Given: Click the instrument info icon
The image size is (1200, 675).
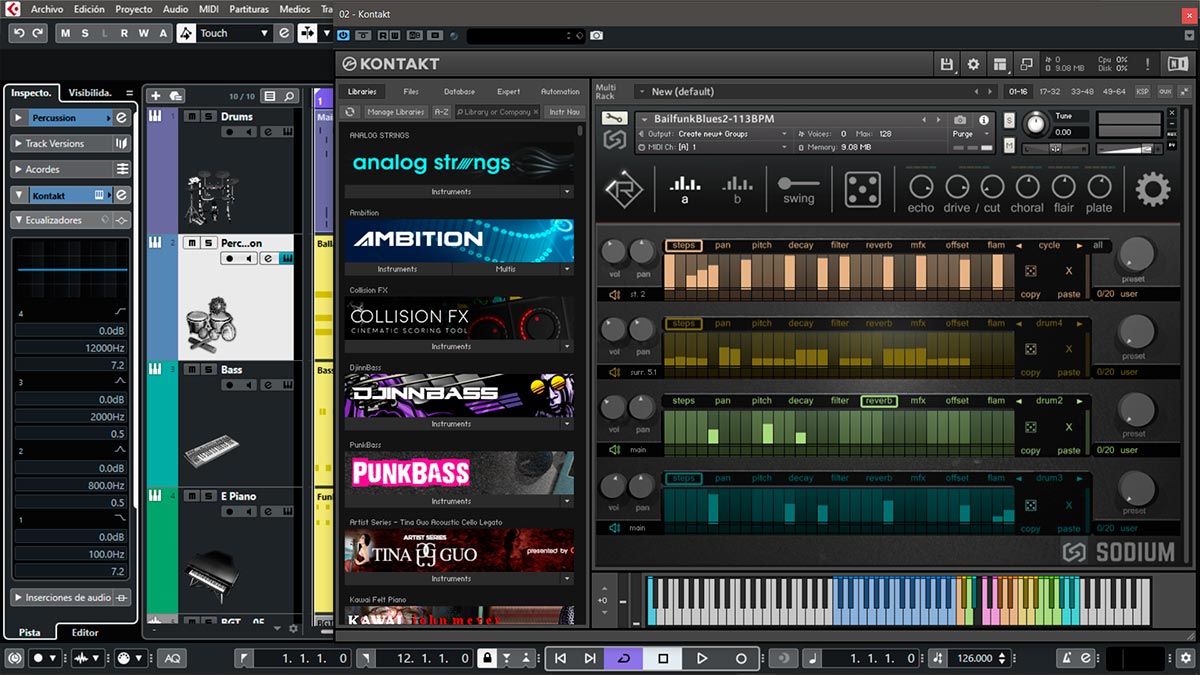Looking at the screenshot, I should pyautogui.click(x=984, y=120).
